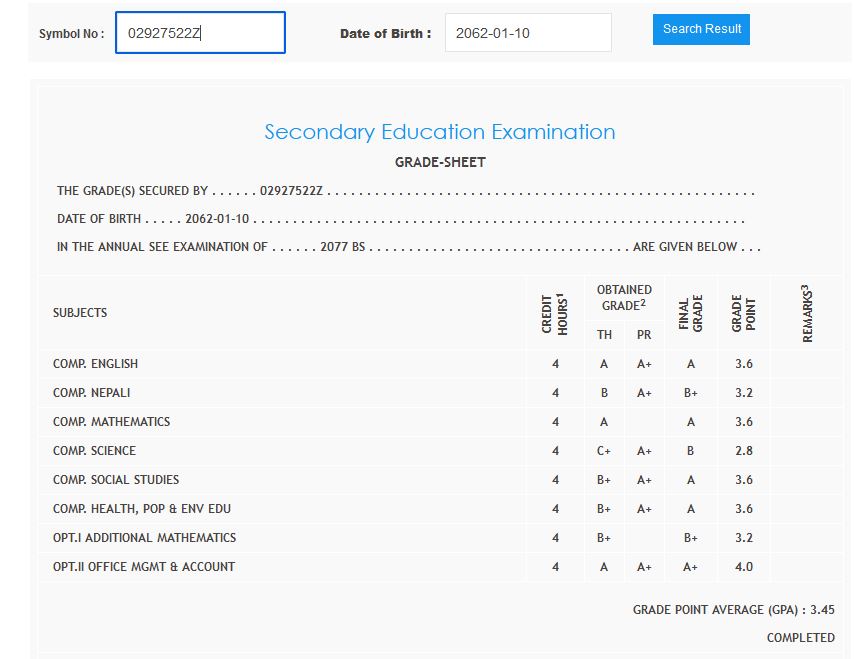Click the SUBJECTS column header
Screen dimensions: 854x659
click(80, 313)
